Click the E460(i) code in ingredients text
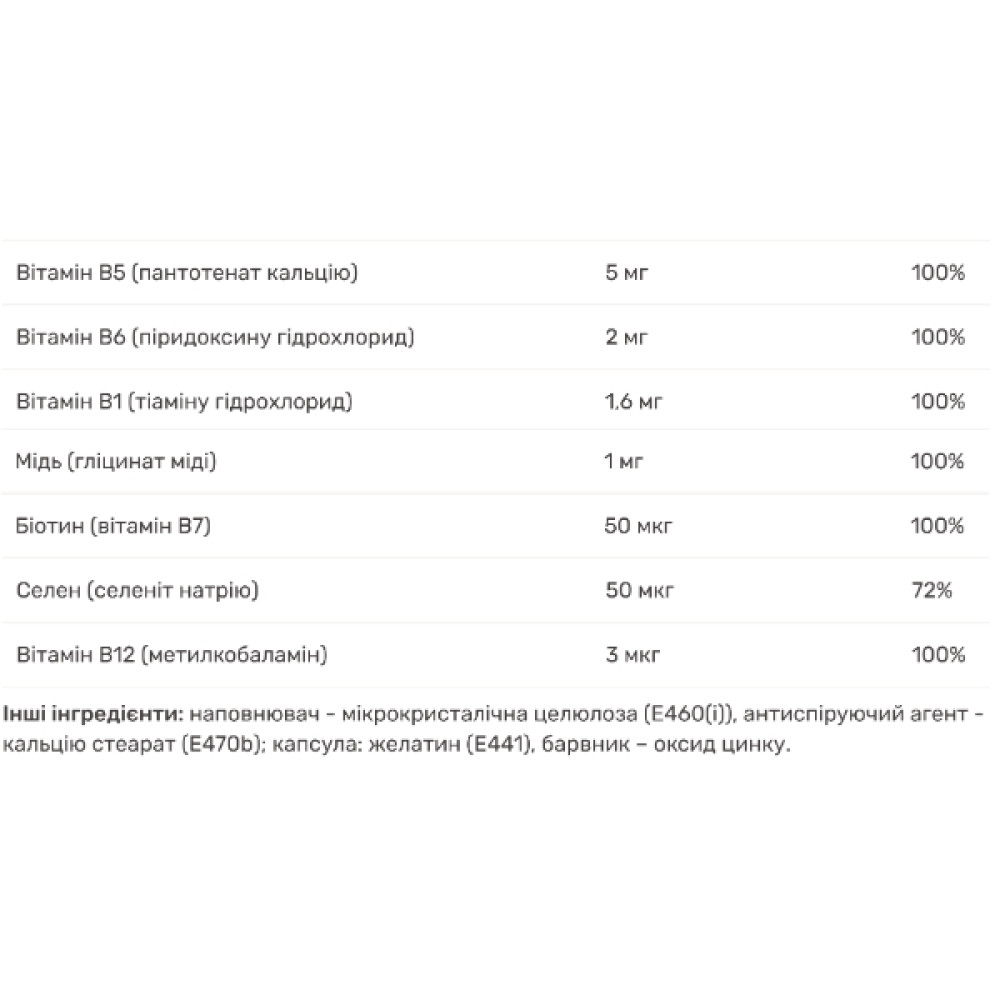This screenshot has height=1000, width=1000. [x=689, y=714]
